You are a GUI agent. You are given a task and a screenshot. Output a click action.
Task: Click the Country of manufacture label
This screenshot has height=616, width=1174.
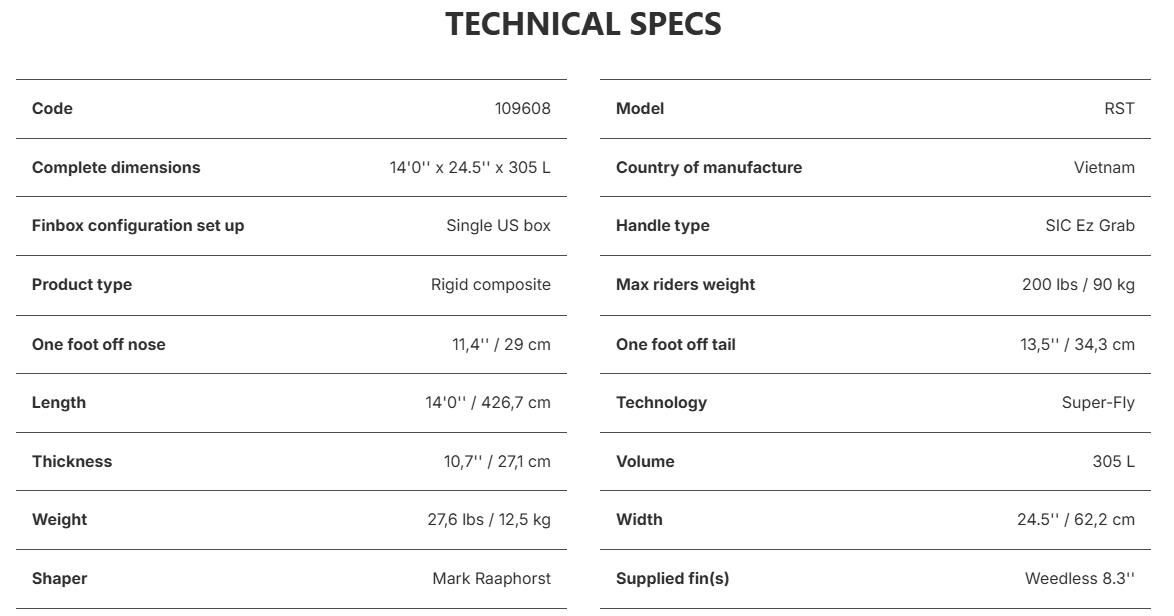click(709, 168)
